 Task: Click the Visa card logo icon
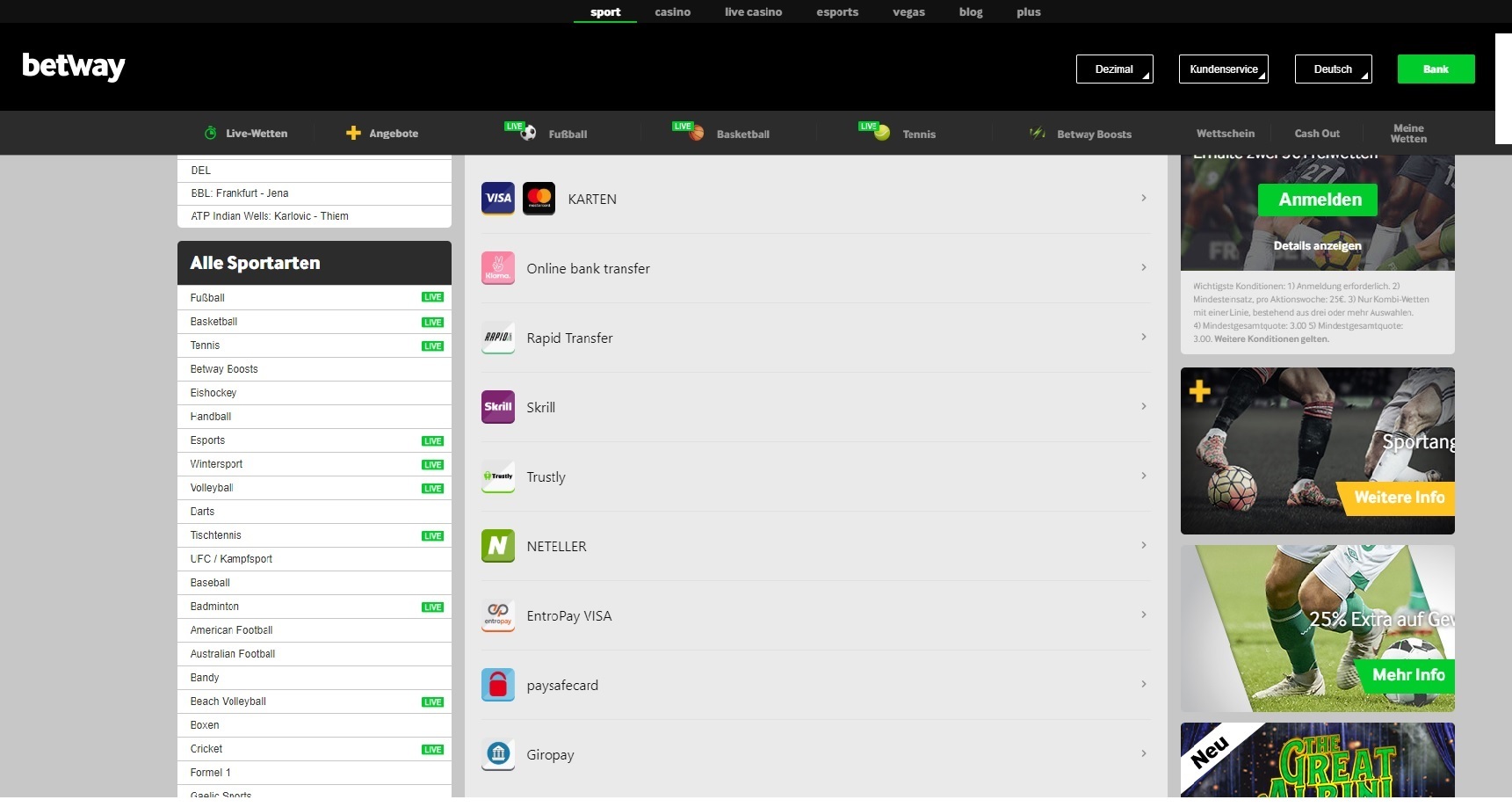point(498,199)
